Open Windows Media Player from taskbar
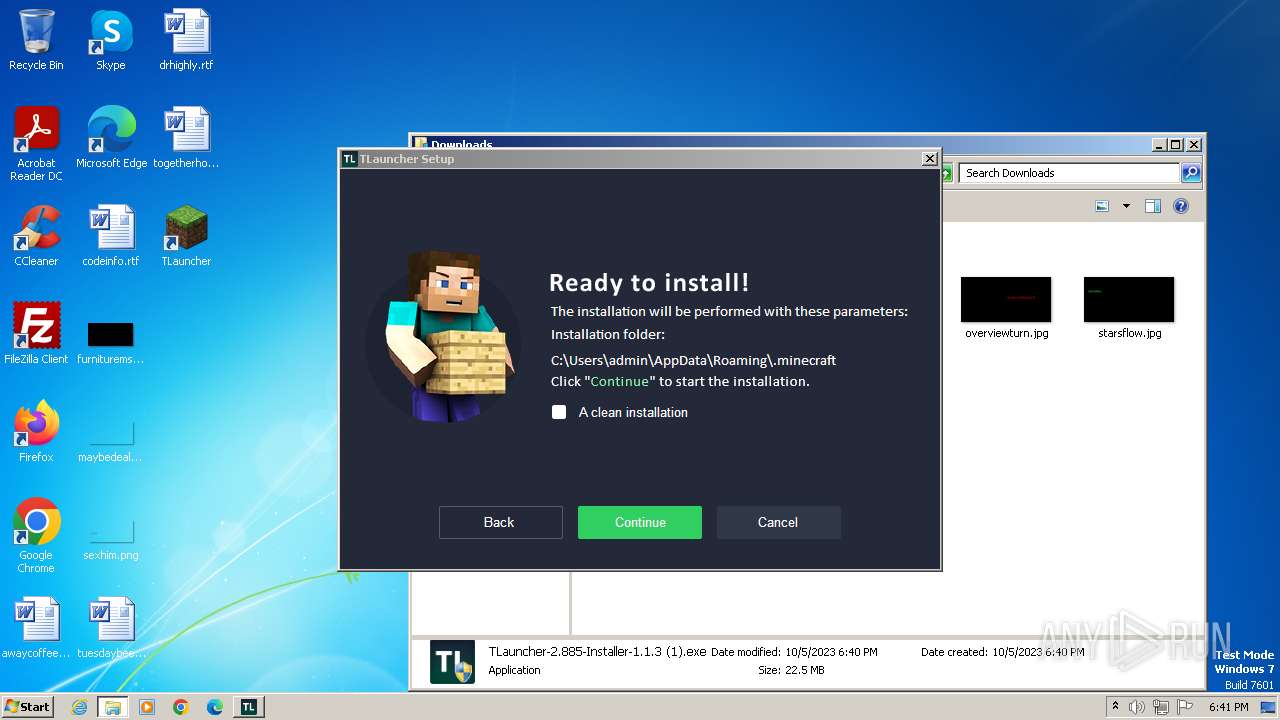 tap(147, 707)
